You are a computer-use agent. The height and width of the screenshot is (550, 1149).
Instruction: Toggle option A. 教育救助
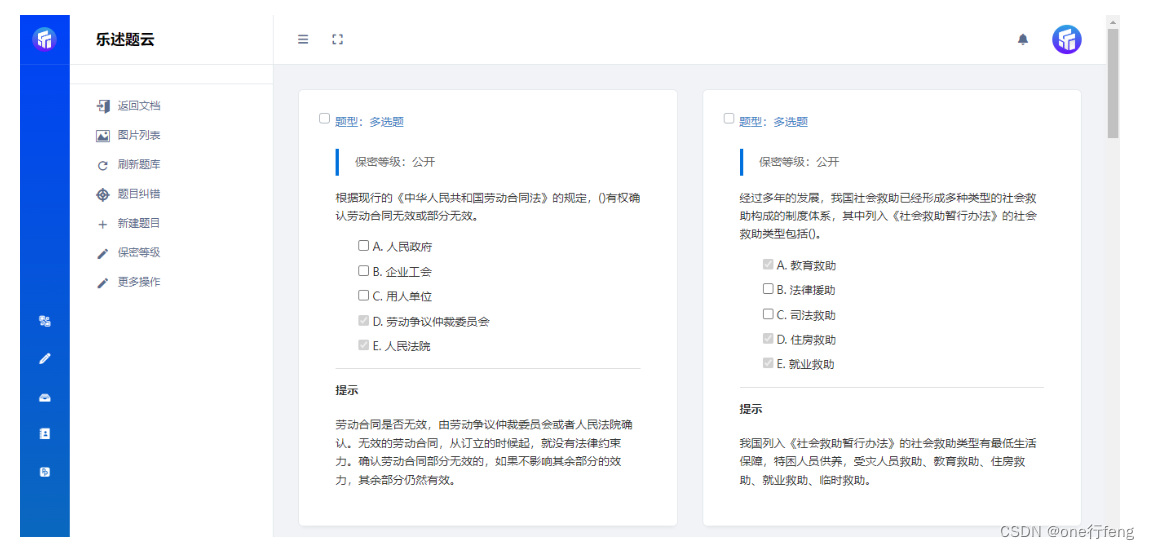(x=767, y=264)
